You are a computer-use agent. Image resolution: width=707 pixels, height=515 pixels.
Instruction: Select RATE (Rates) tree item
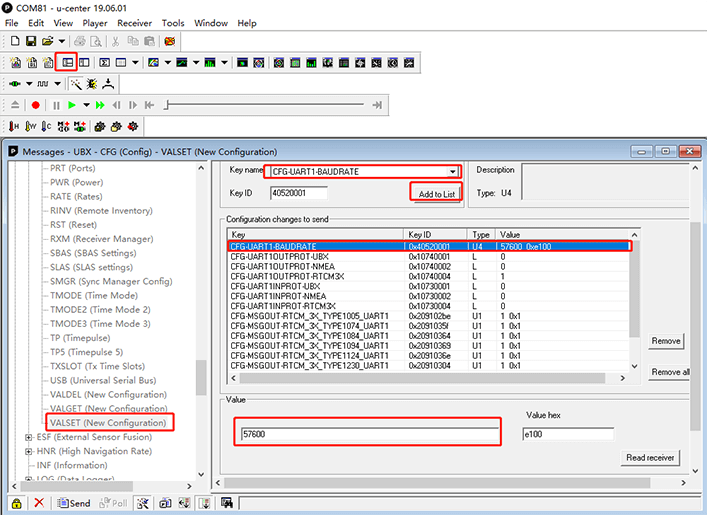(76, 197)
